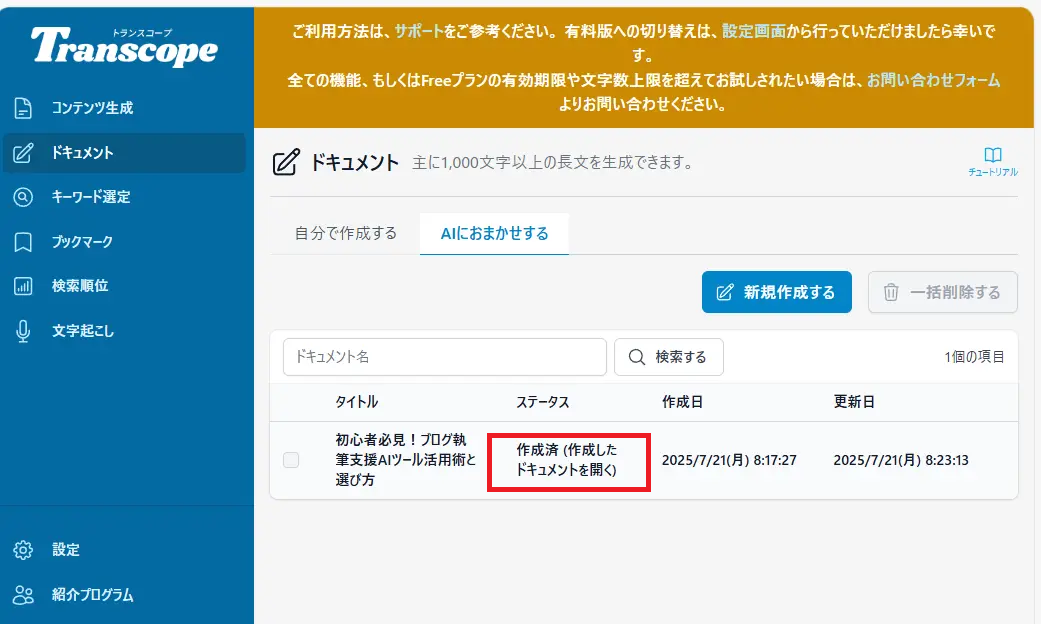Open the お問い合わせフォーム link
Image resolution: width=1041 pixels, height=624 pixels.
pyautogui.click(x=933, y=80)
